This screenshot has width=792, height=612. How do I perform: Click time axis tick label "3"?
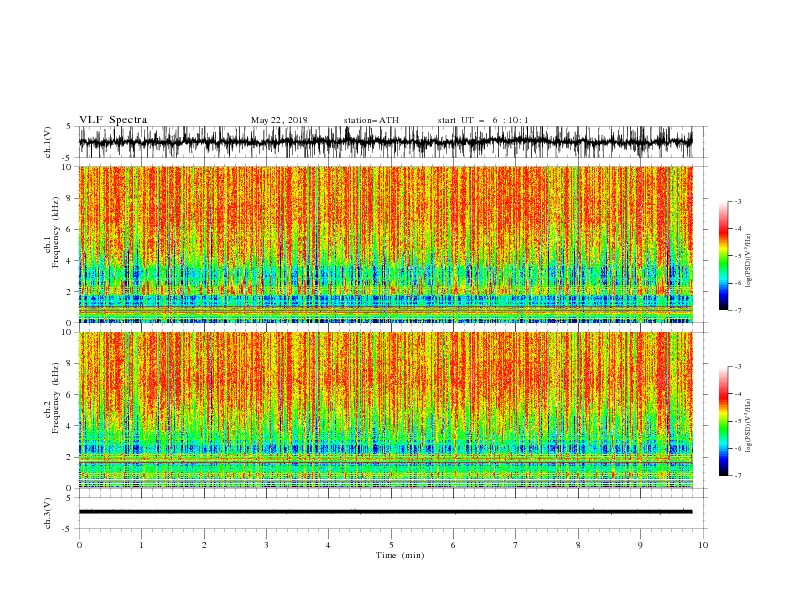tap(266, 545)
